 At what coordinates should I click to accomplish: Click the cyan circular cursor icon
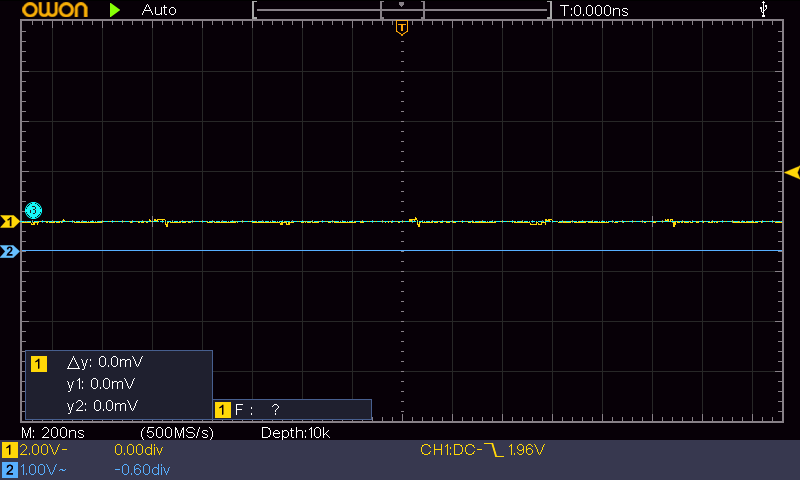[x=33, y=210]
